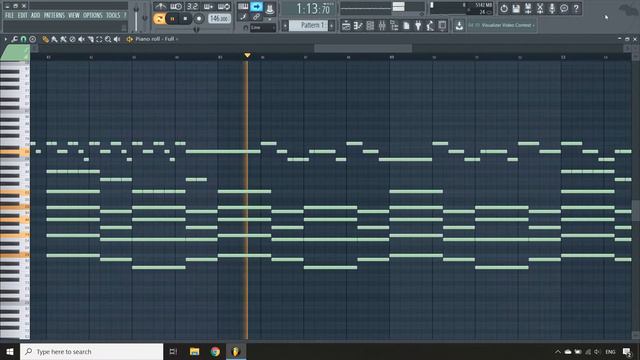Open the OPTIONS menu
The height and width of the screenshot is (360, 640).
point(93,16)
